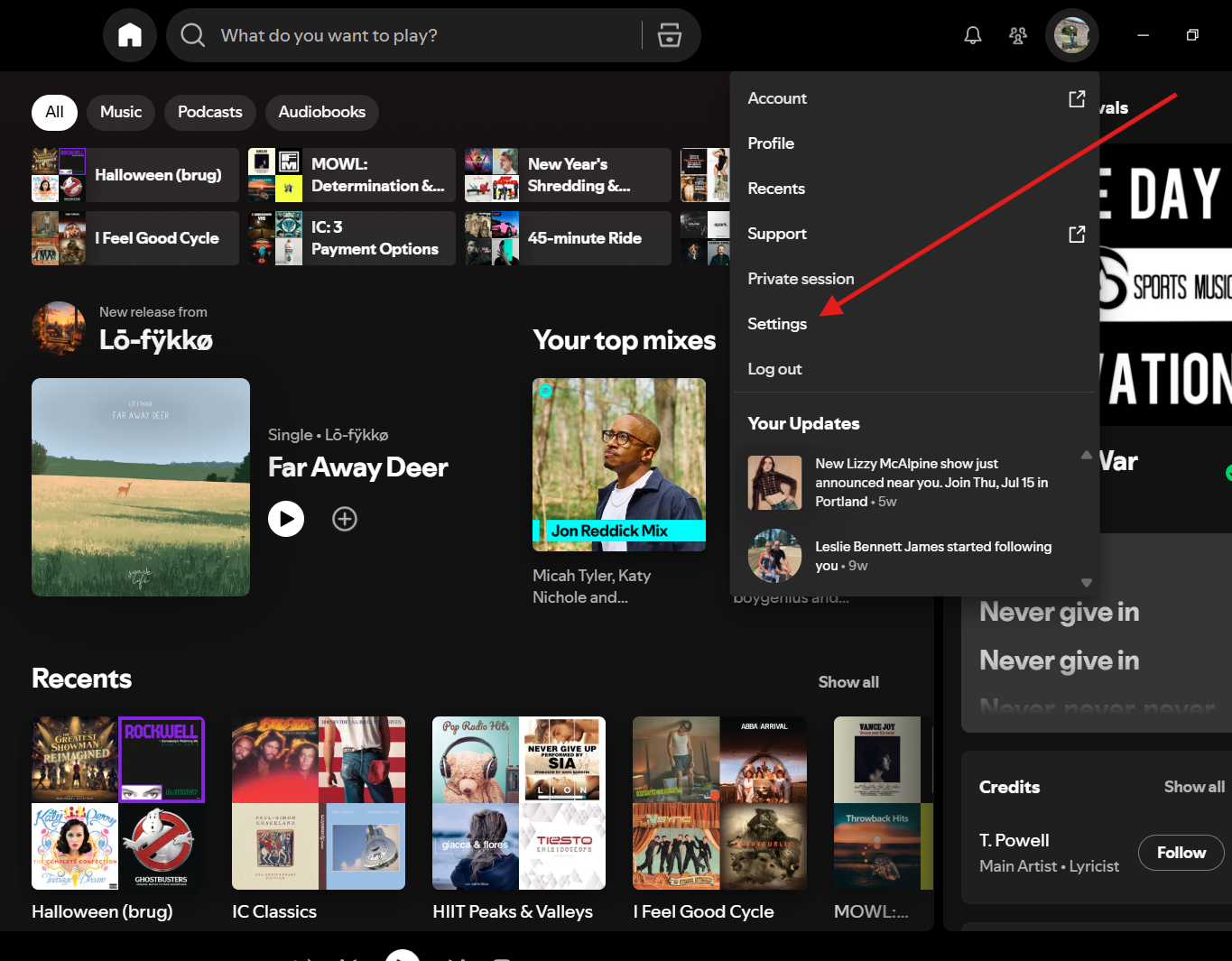Open Far Away Deer album artwork
This screenshot has width=1232, height=961.
coord(141,487)
